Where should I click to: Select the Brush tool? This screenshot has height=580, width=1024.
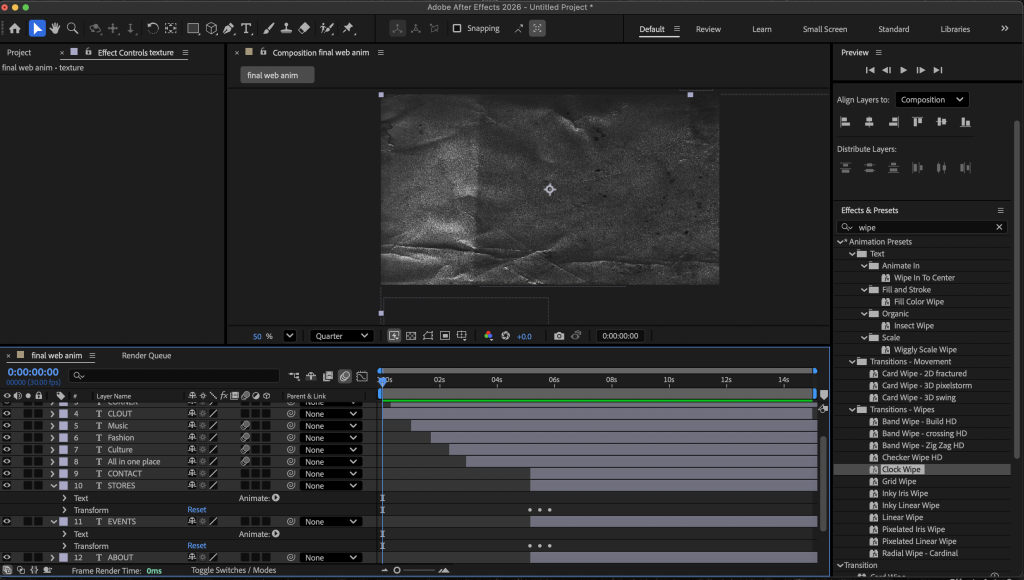[268, 28]
